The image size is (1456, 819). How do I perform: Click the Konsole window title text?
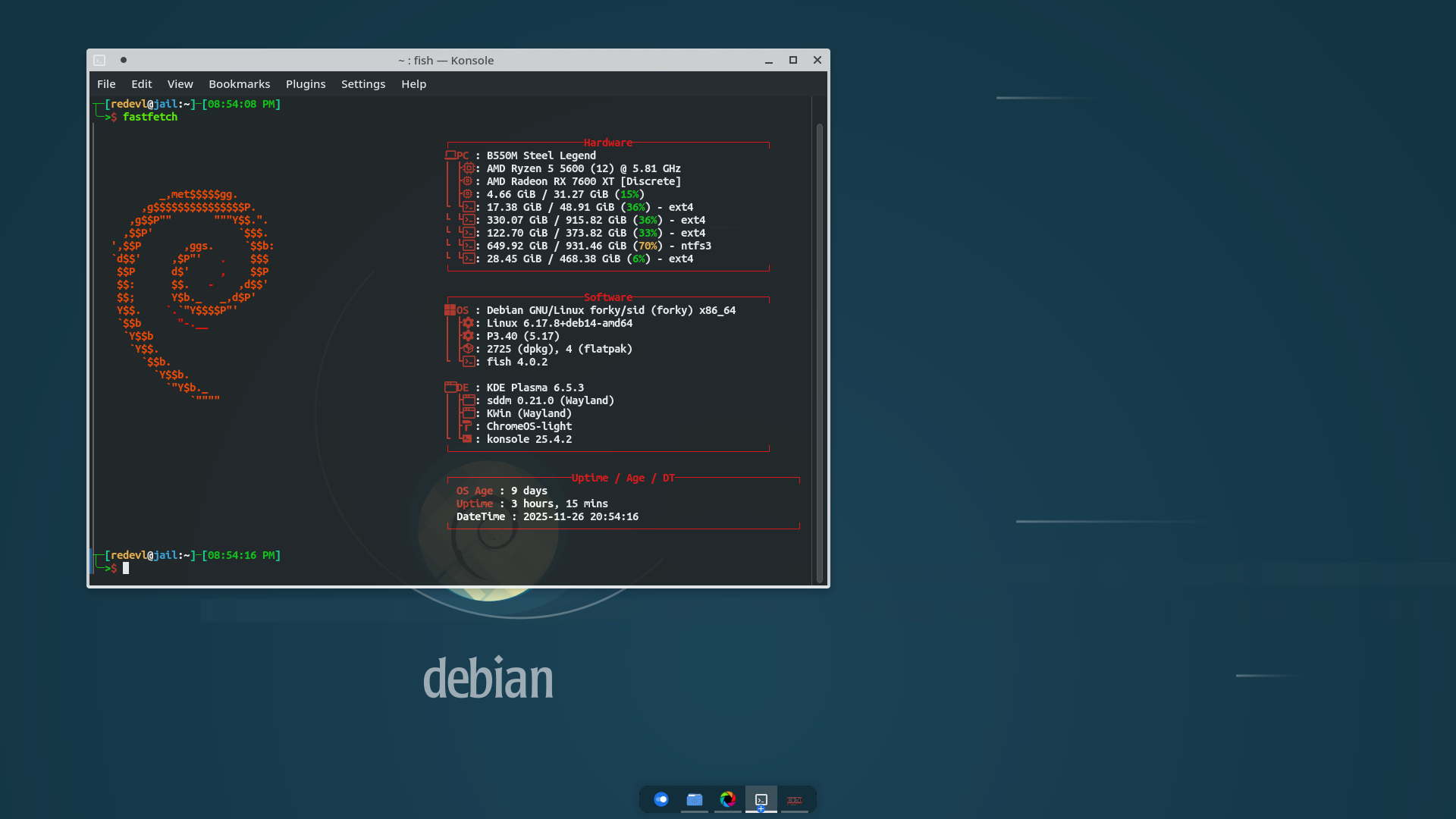[x=446, y=60]
